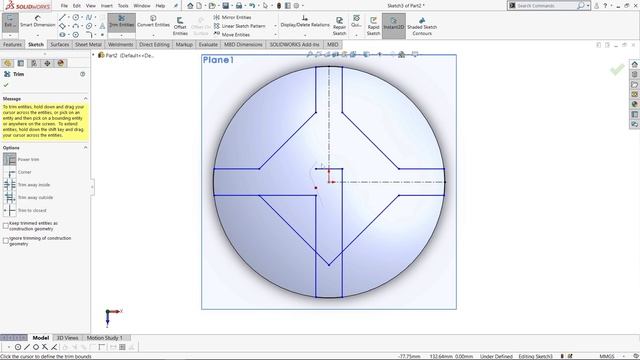This screenshot has width=640, height=360.
Task: Collapse the Options section
Action: point(85,148)
